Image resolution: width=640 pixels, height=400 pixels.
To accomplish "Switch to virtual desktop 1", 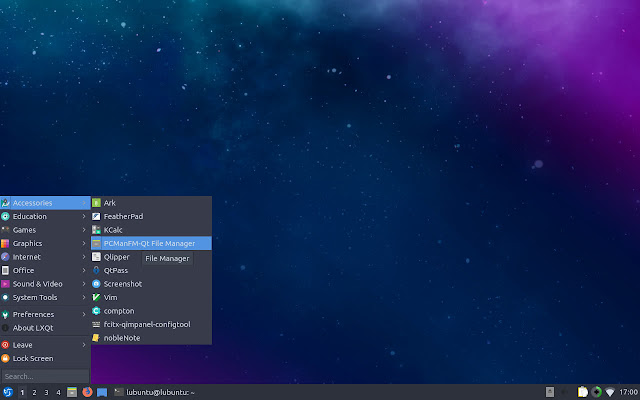I will (x=22, y=392).
